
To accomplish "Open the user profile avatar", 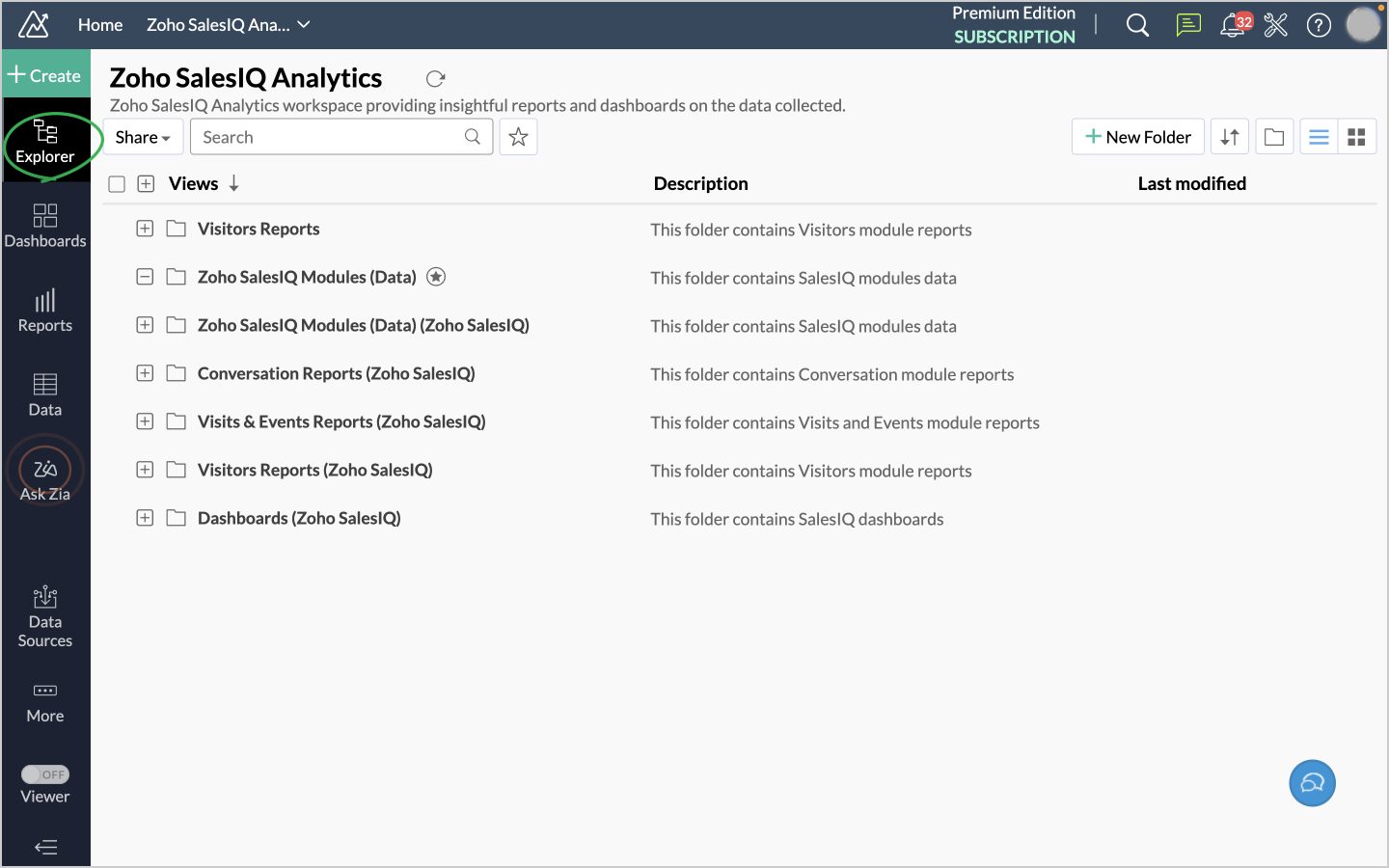I will [x=1363, y=25].
